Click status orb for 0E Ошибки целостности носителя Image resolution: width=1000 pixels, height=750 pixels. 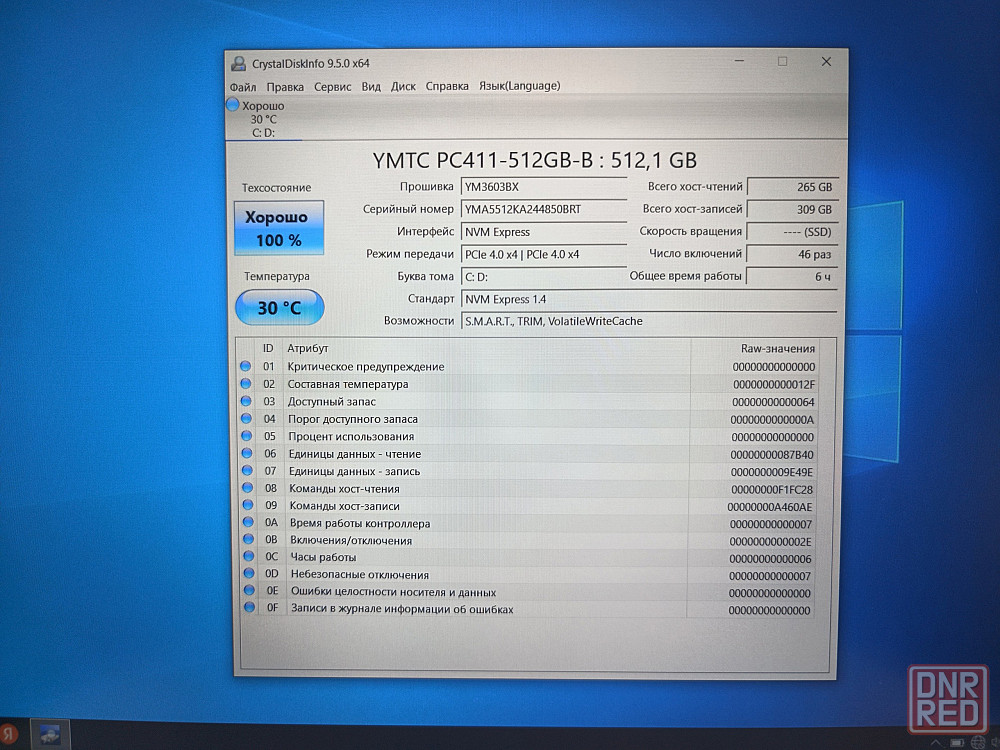tap(249, 591)
